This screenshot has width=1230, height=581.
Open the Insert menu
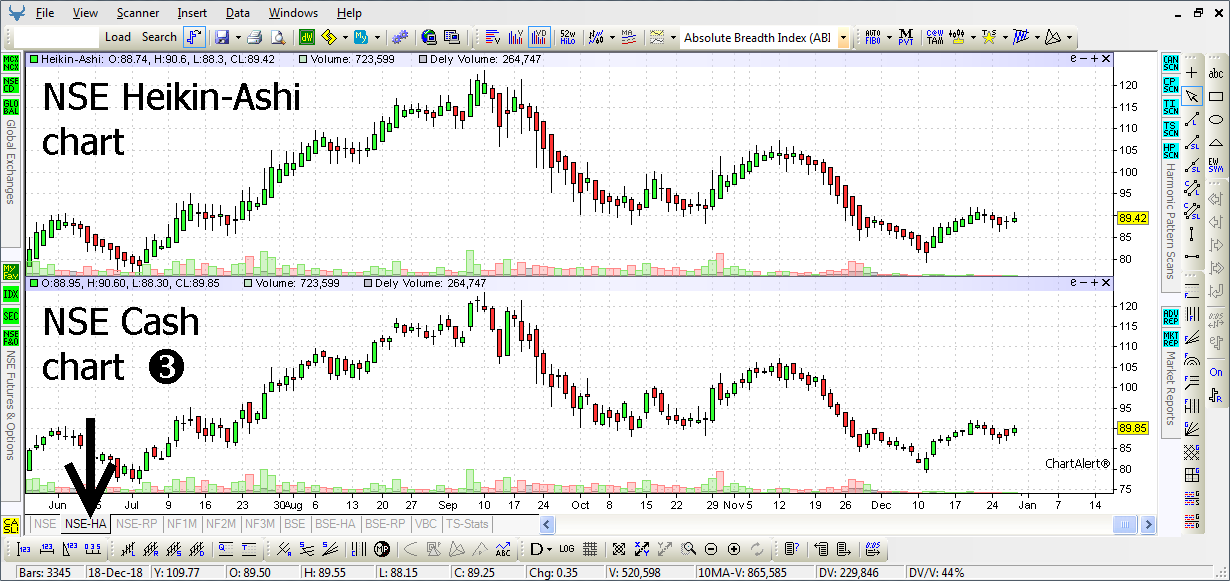point(192,13)
